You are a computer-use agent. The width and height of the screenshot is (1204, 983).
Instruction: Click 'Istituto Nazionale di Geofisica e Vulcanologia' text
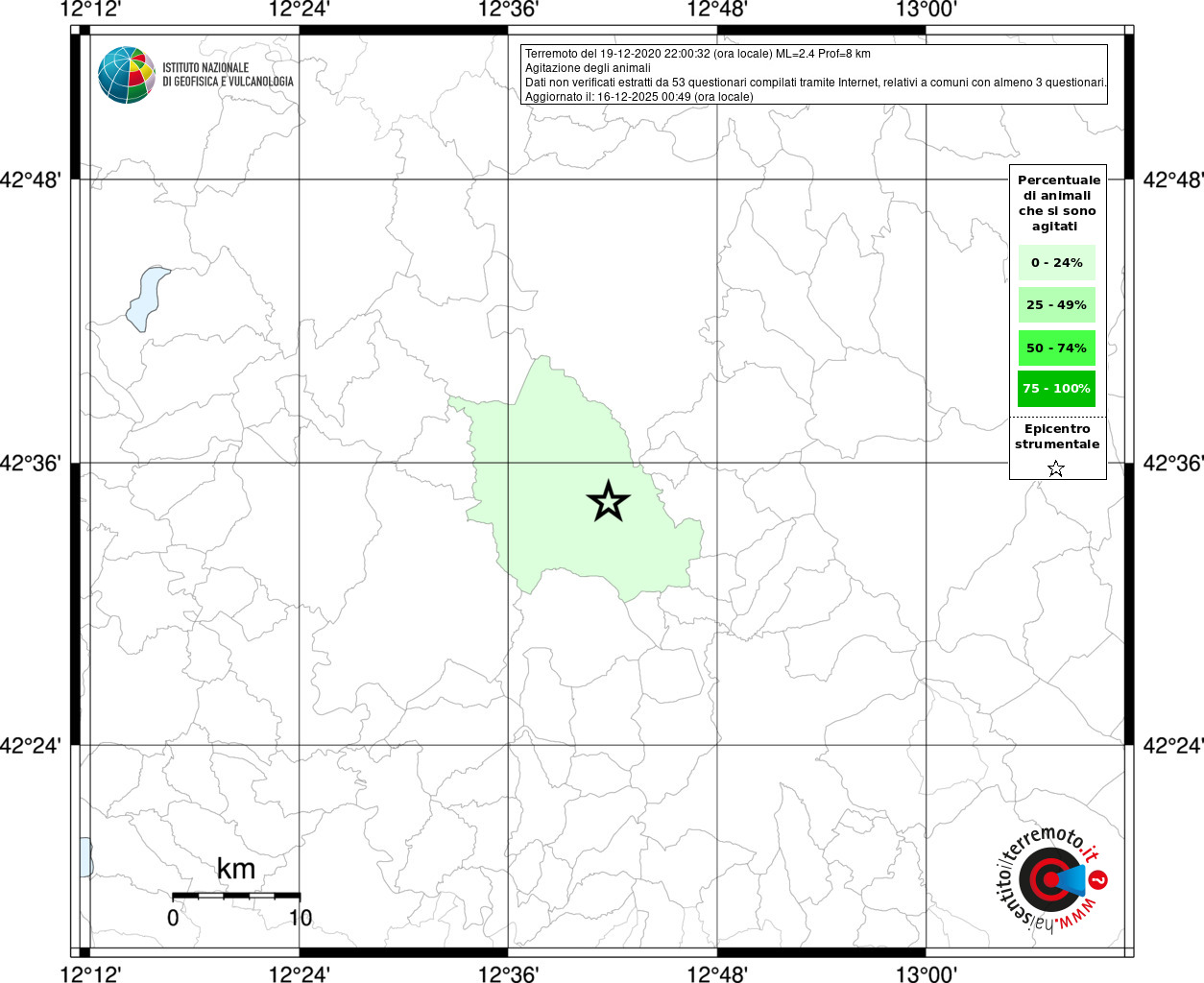pos(228,75)
